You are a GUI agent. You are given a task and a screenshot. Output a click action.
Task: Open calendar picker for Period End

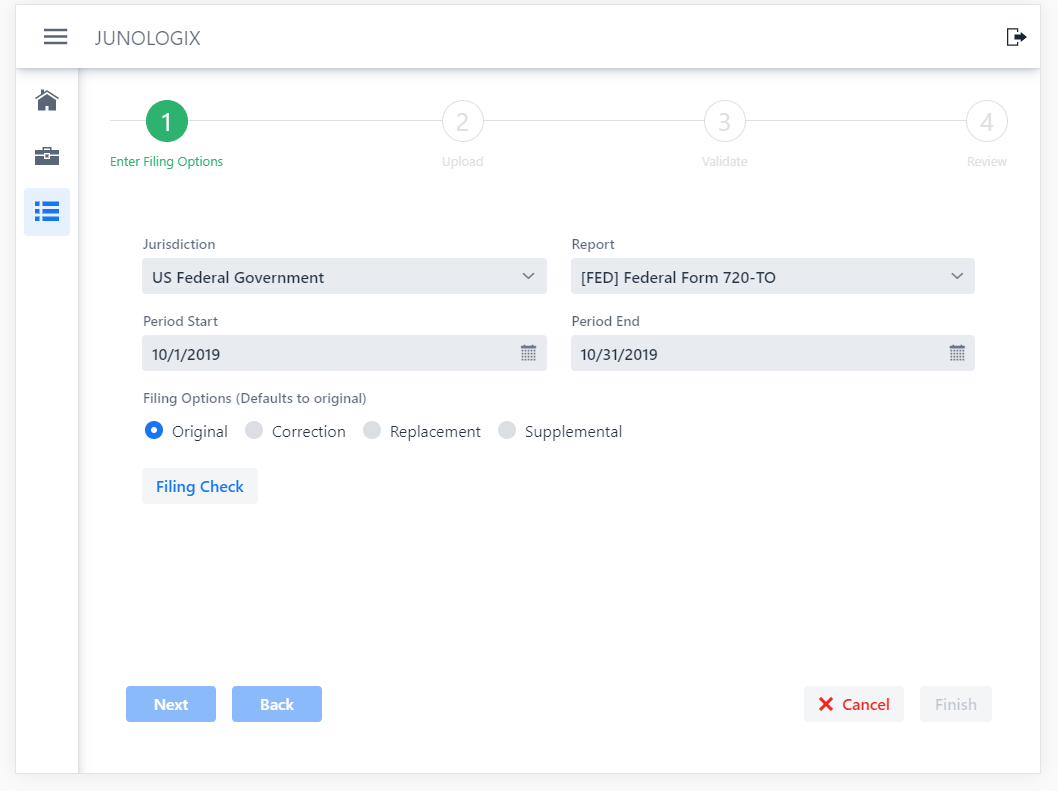(x=956, y=353)
